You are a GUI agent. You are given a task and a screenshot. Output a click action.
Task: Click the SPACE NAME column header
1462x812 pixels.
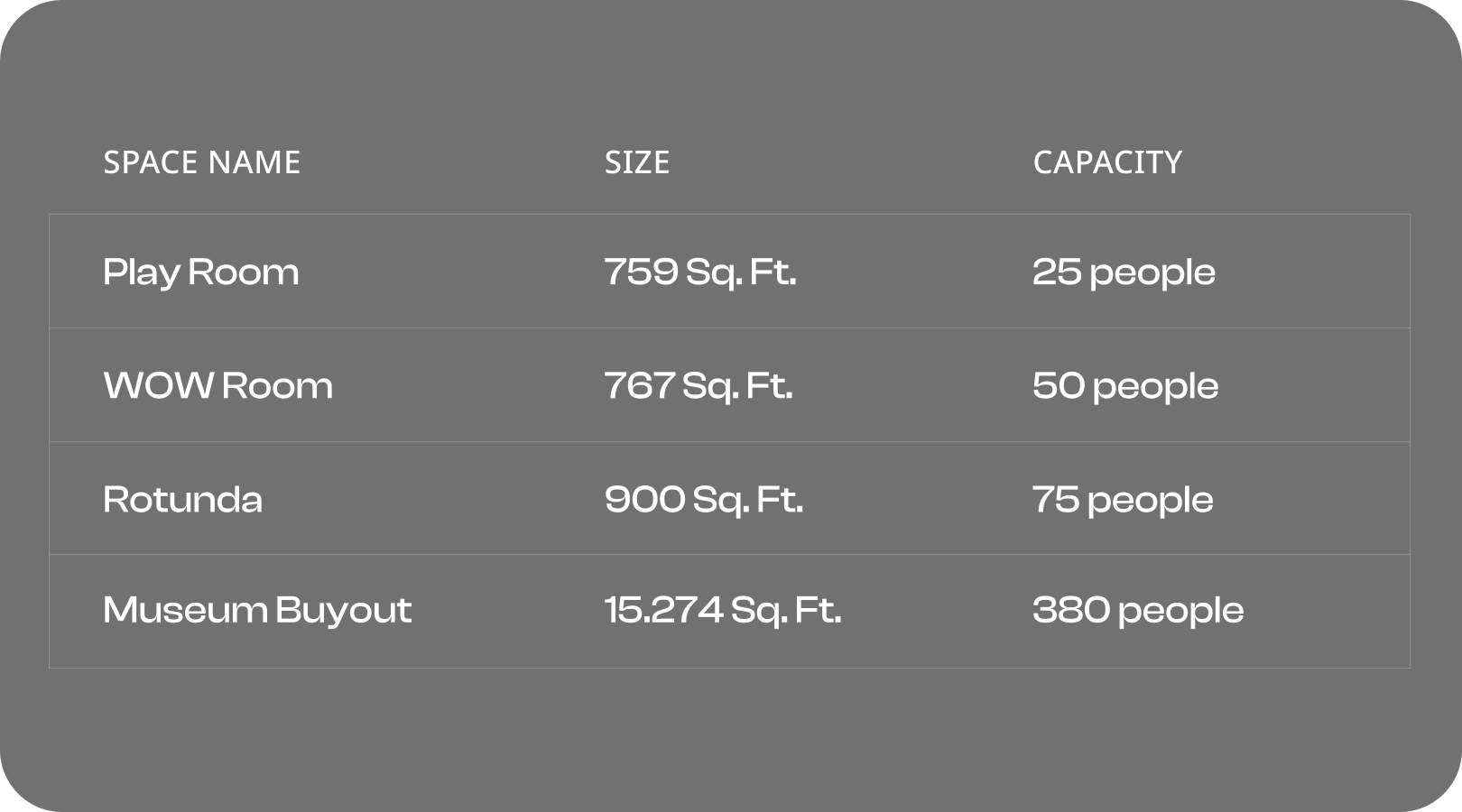(x=201, y=162)
